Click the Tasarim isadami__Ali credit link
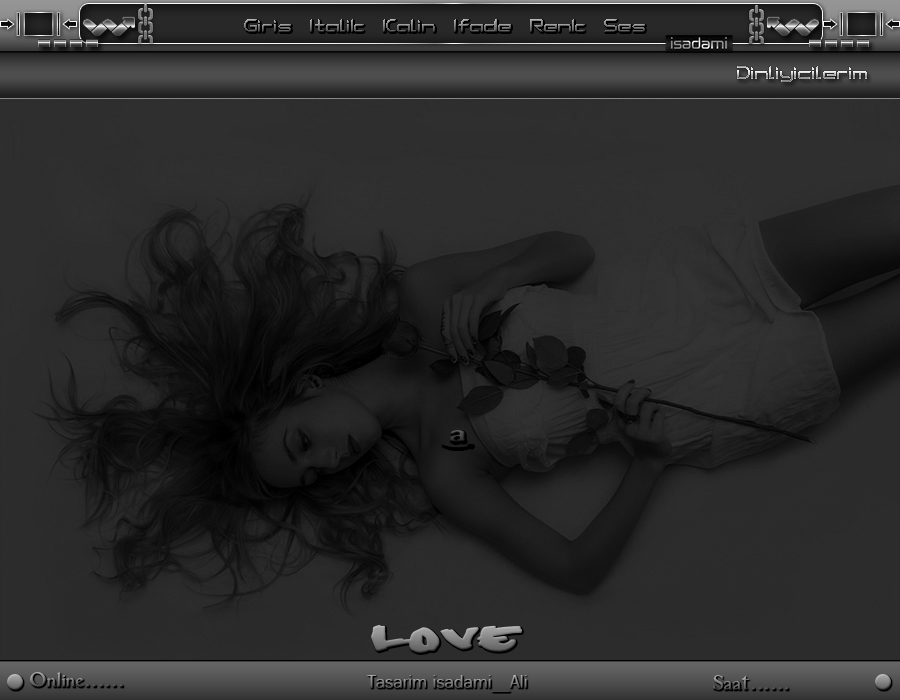900x700 pixels. (x=447, y=682)
